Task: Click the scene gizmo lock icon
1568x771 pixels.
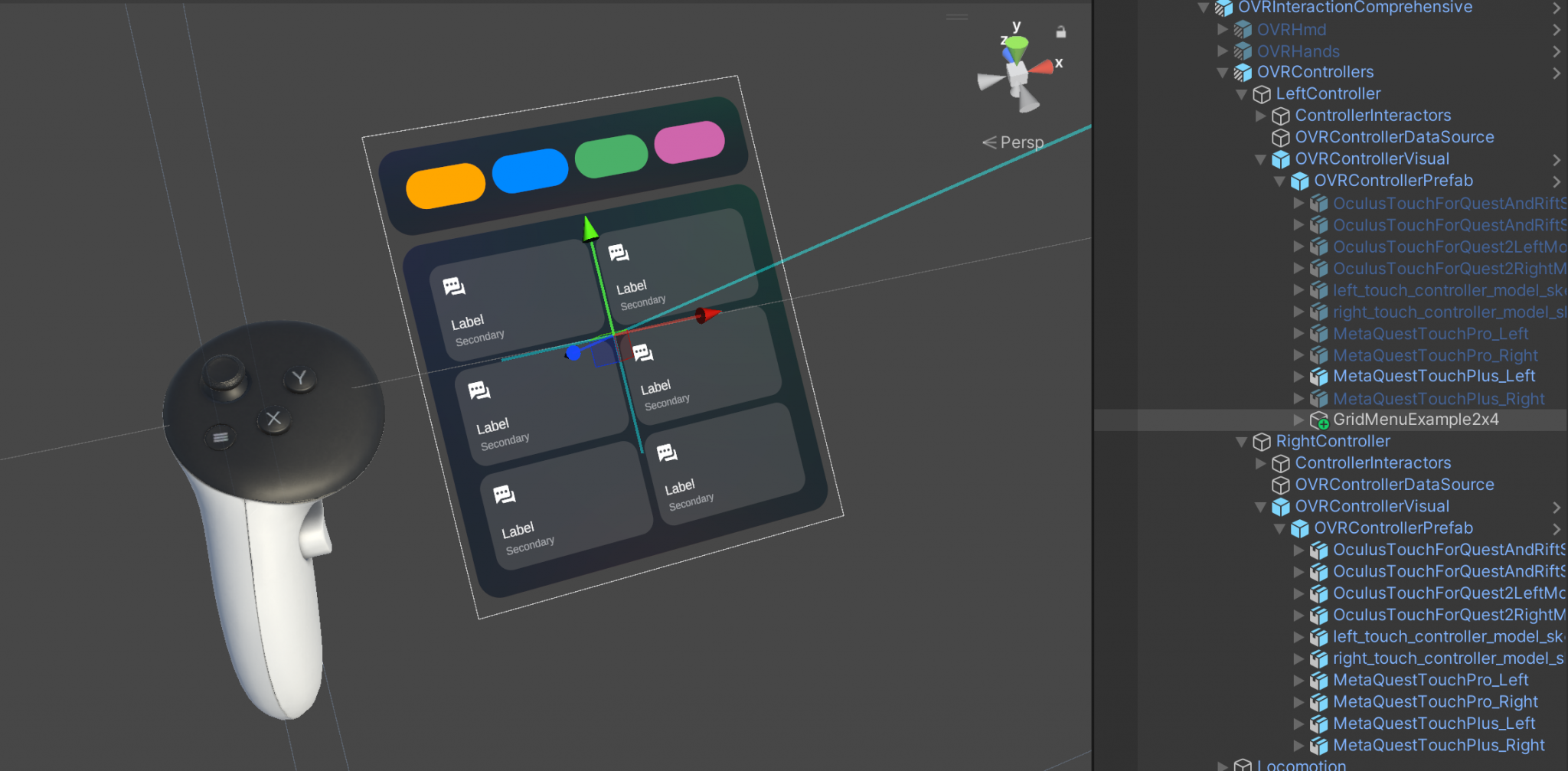Action: [1060, 32]
